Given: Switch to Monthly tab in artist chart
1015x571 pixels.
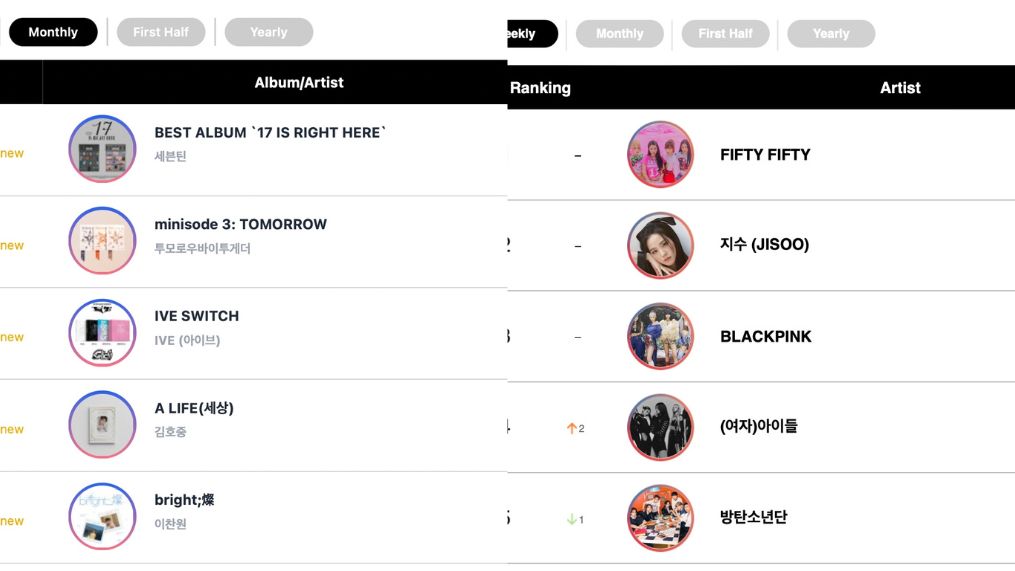Looking at the screenshot, I should click(x=620, y=34).
